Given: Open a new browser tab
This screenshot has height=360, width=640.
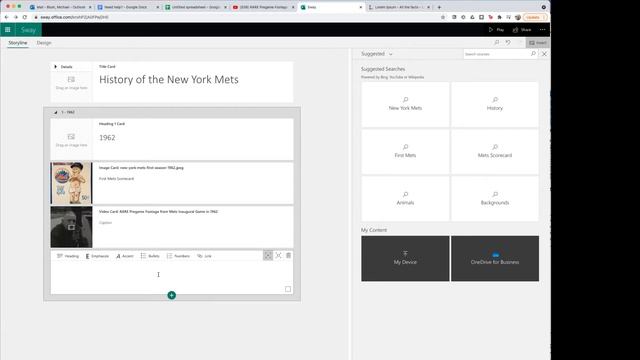Looking at the screenshot, I should 439,7.
